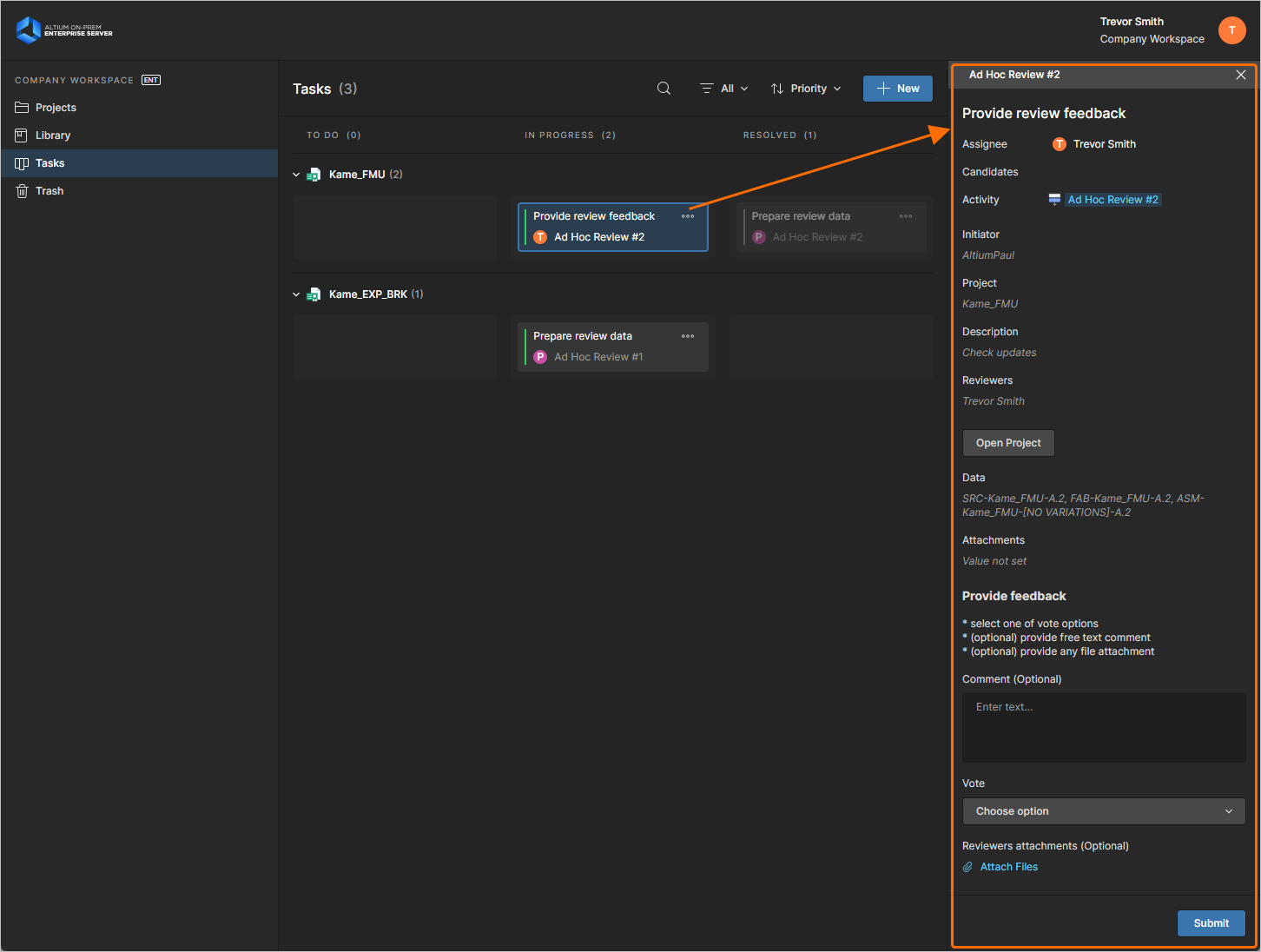Open Library in the sidebar

(53, 136)
